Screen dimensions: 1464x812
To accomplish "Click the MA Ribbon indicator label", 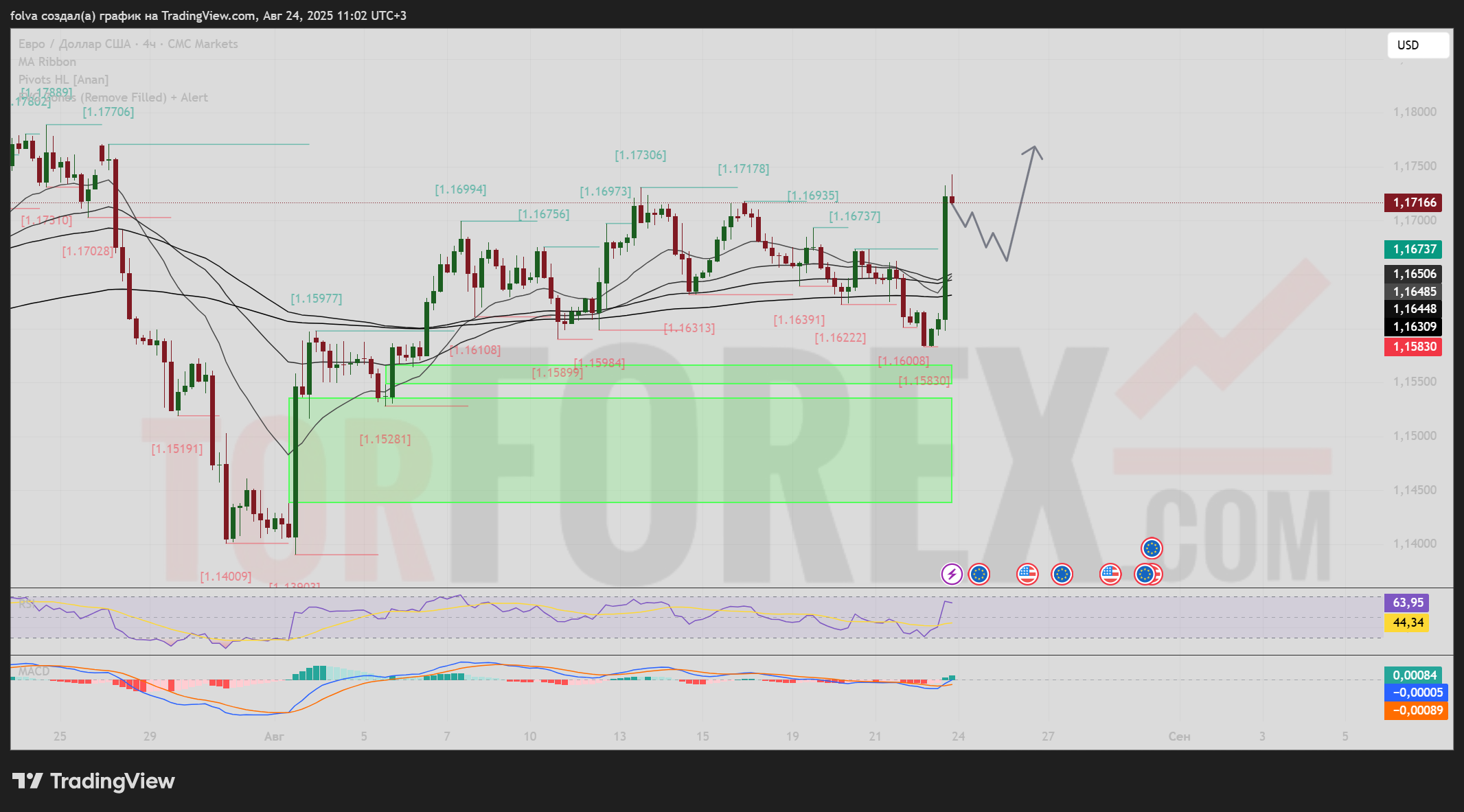I will pyautogui.click(x=47, y=62).
